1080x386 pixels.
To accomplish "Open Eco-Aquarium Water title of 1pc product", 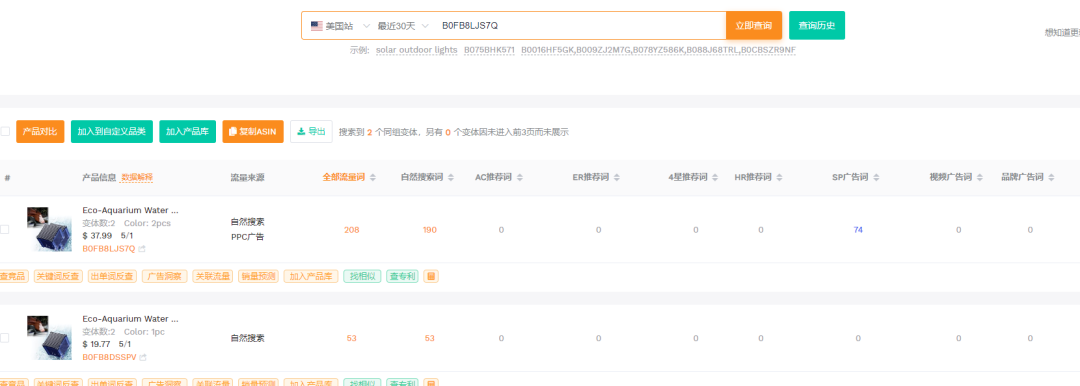I will 130,319.
